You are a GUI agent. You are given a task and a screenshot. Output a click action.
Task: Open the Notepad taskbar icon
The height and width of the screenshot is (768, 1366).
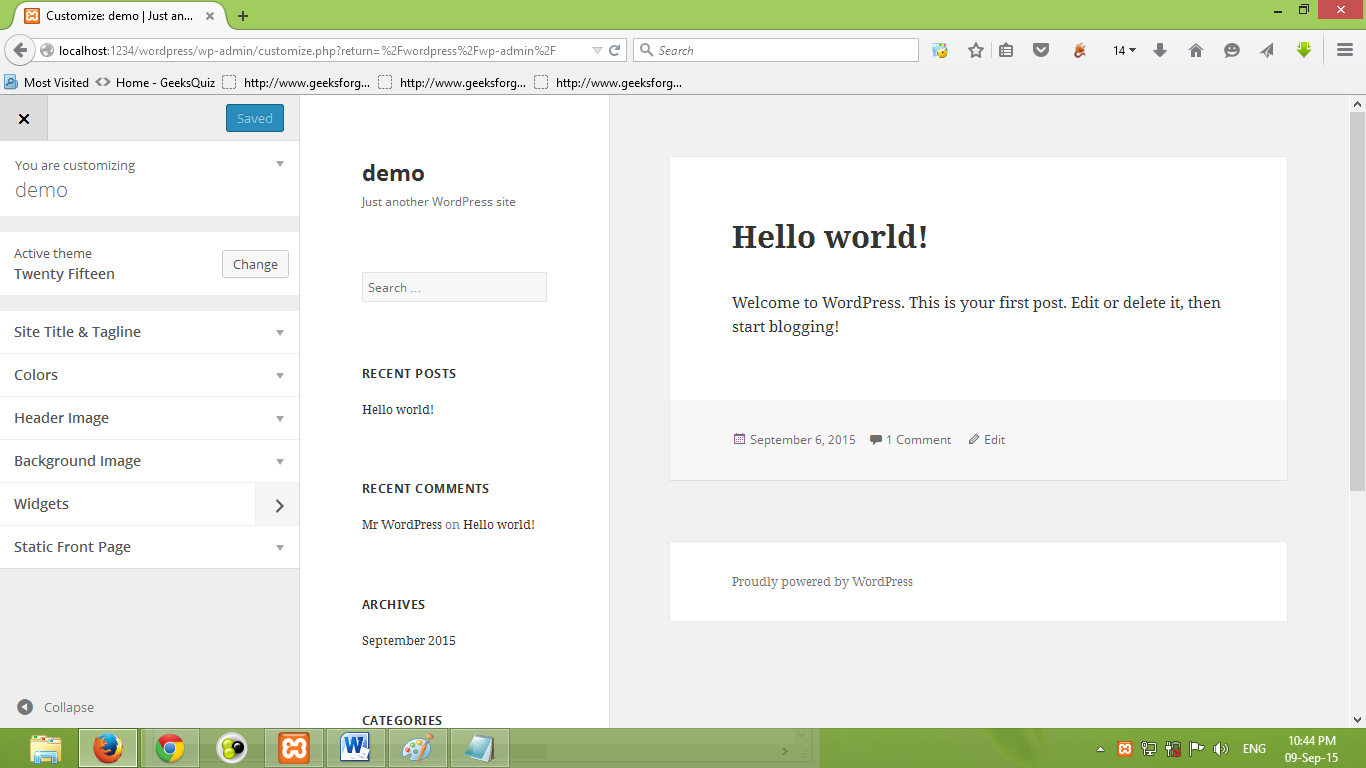(480, 748)
